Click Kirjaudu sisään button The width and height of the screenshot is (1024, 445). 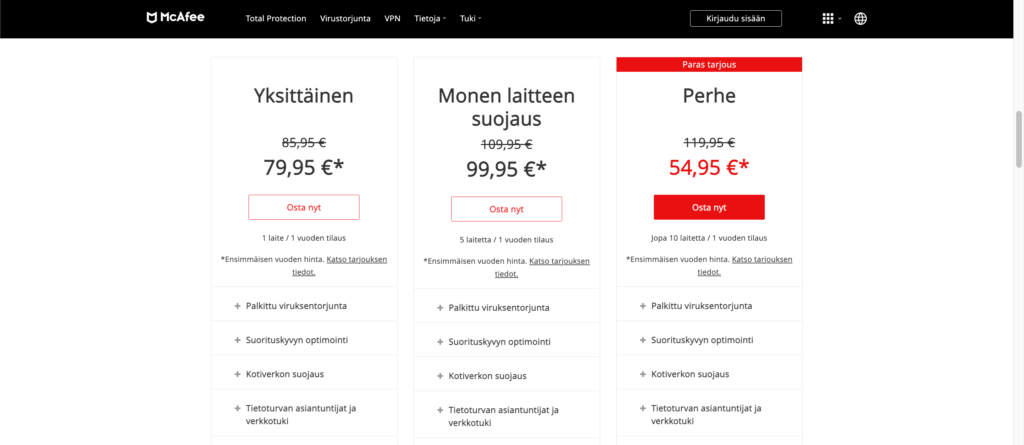pos(735,18)
